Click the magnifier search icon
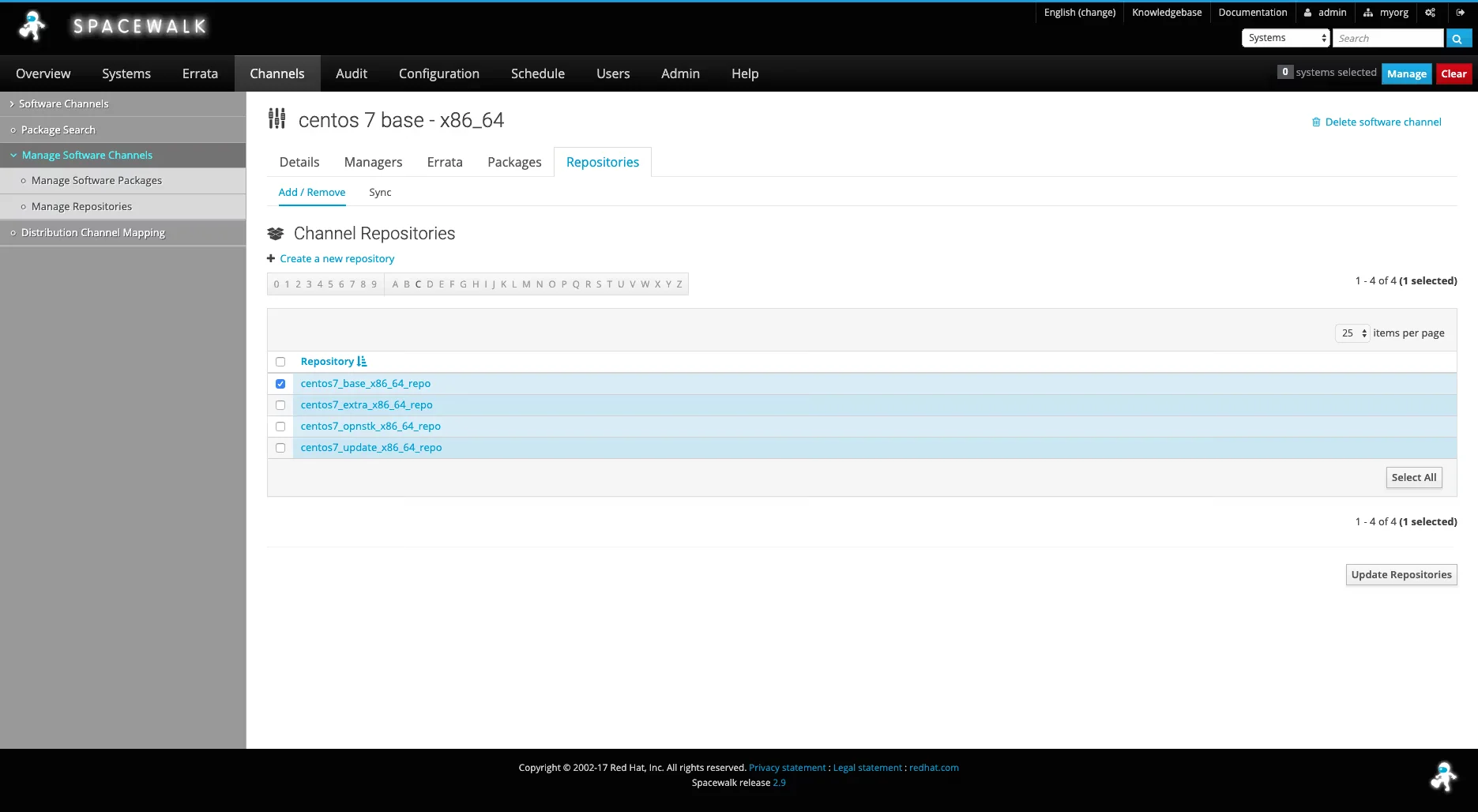Screen dimensions: 1478x812 coord(1457,38)
